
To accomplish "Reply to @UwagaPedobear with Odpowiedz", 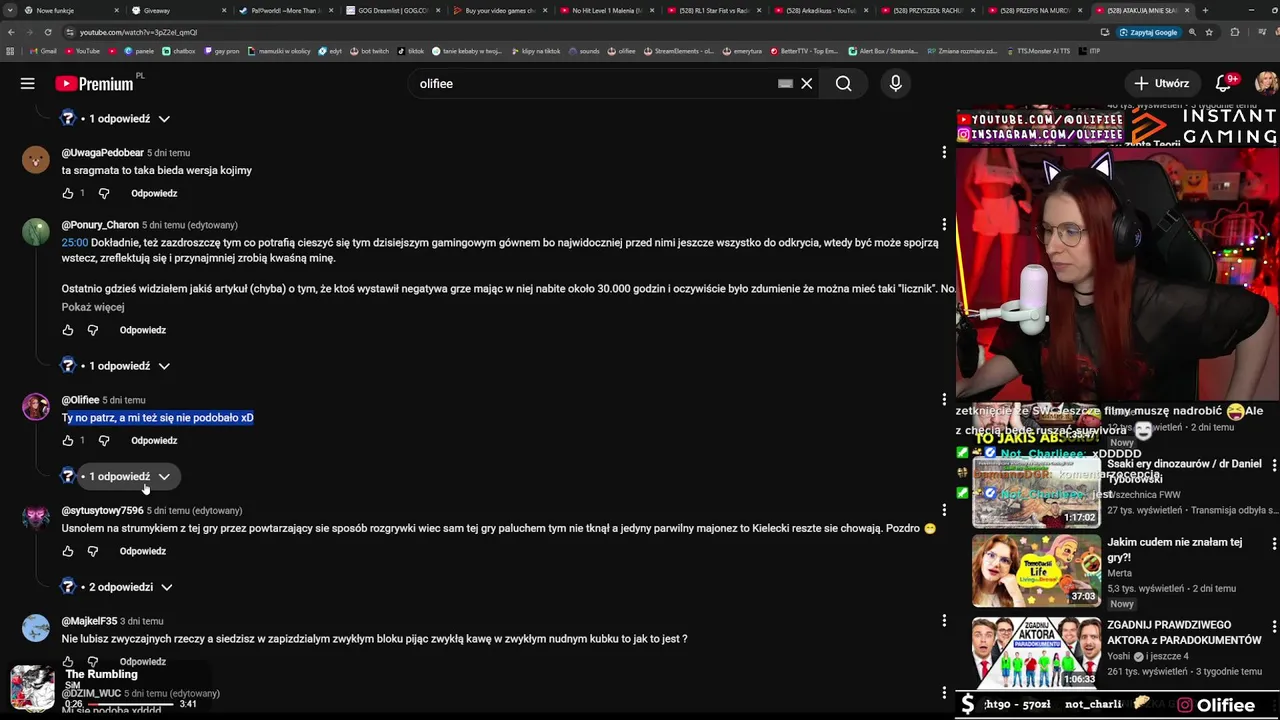I will click(154, 193).
